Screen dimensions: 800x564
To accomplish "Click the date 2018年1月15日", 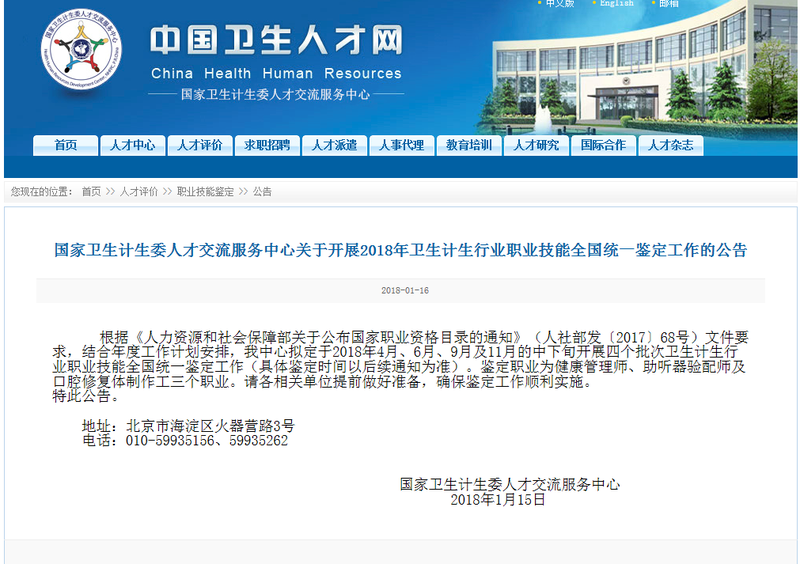I will [x=498, y=499].
